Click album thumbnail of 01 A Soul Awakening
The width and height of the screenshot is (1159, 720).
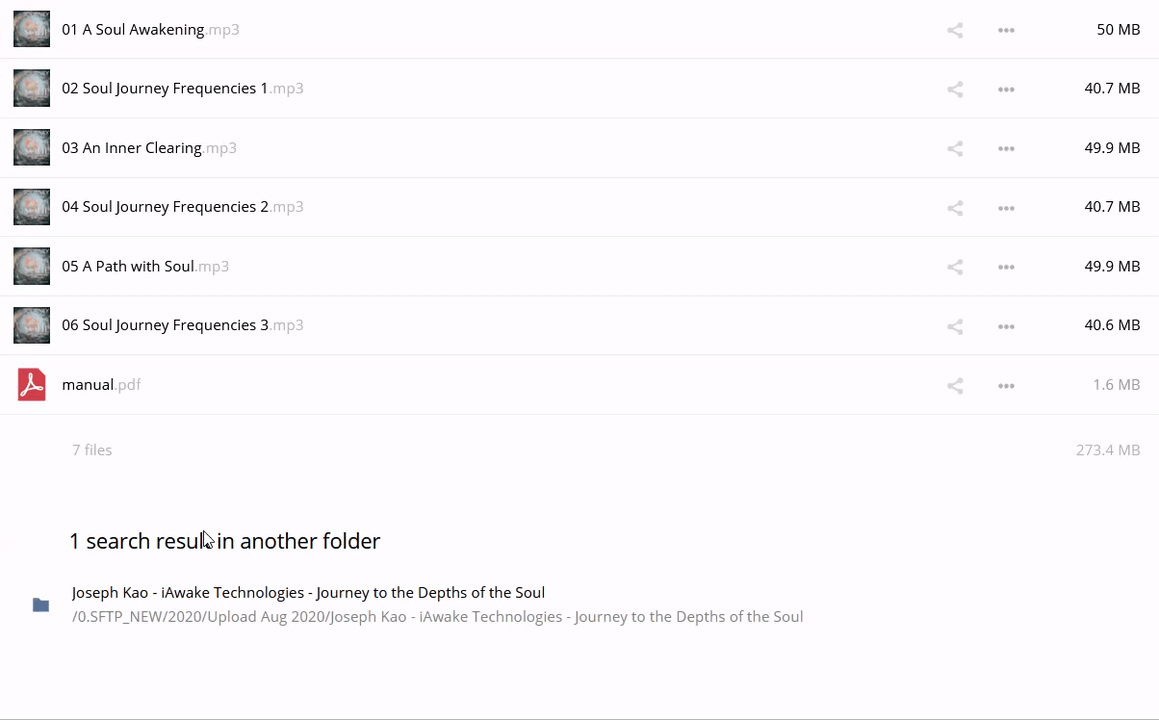tap(32, 29)
